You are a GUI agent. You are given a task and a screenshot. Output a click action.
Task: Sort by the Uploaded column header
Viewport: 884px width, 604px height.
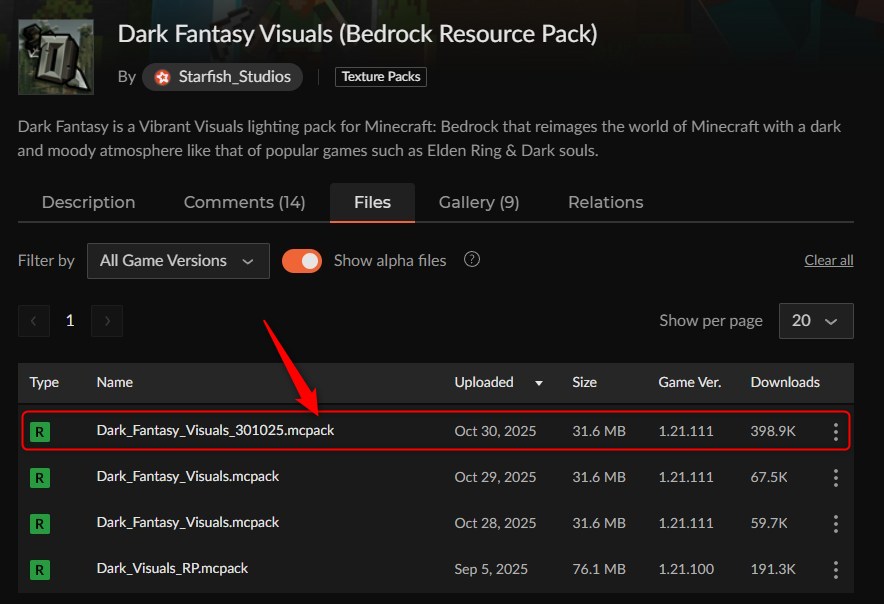(x=484, y=382)
